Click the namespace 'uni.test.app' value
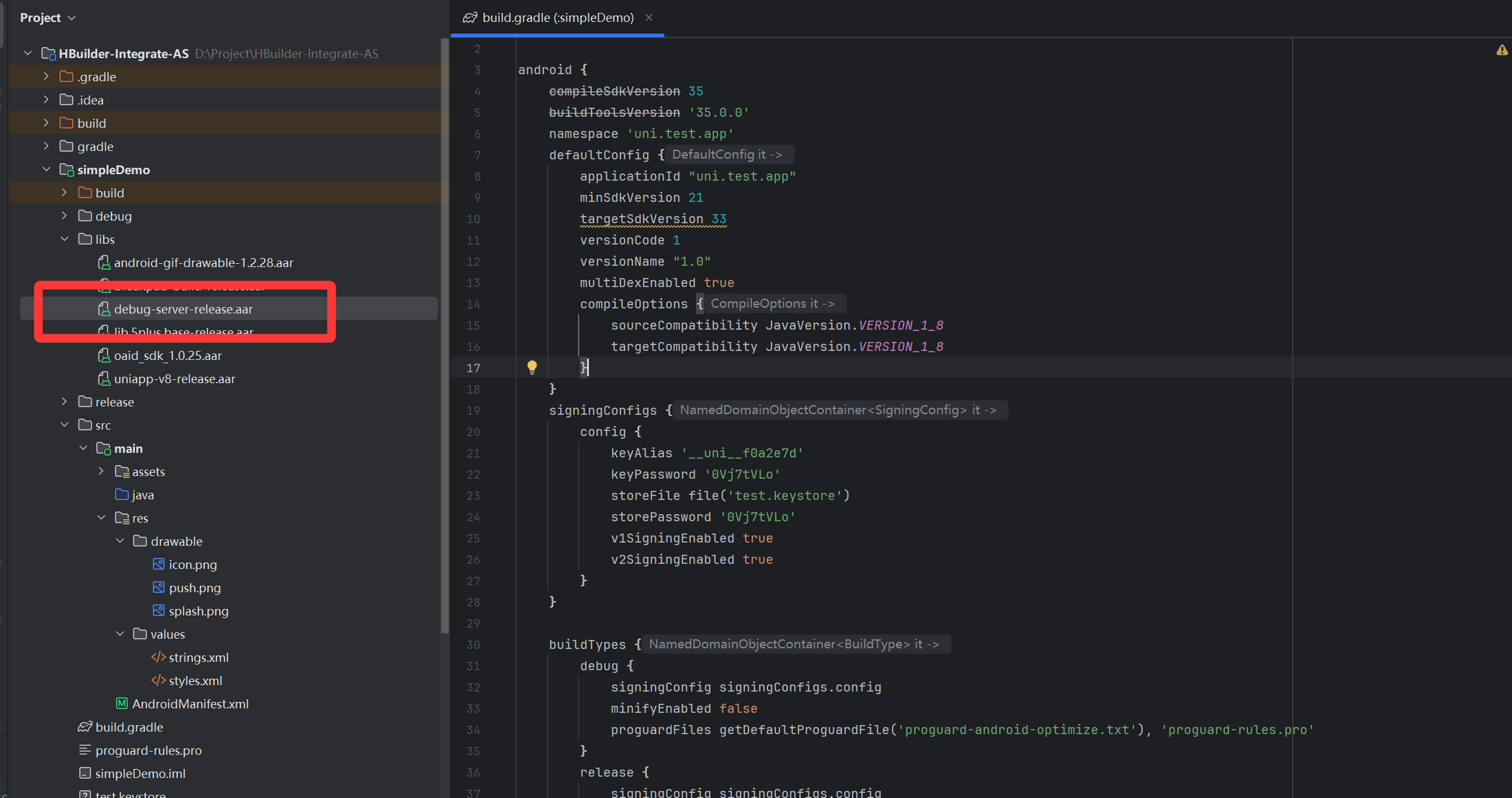 pyautogui.click(x=681, y=134)
